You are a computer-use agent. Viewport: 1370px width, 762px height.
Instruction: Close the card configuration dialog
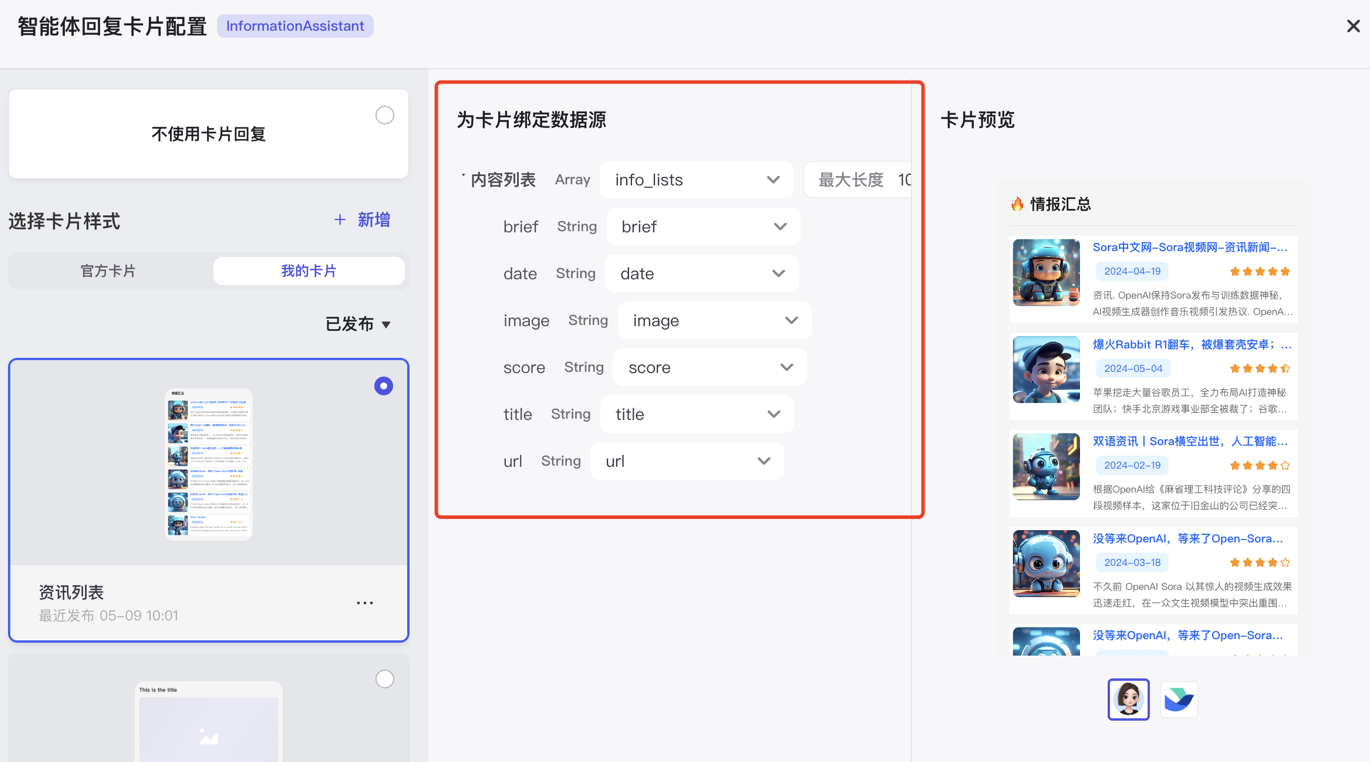[x=1353, y=26]
